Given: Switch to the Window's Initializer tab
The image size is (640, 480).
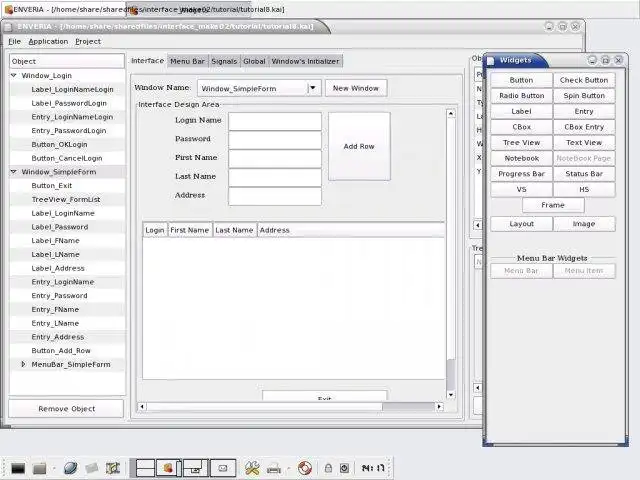Looking at the screenshot, I should (305, 61).
